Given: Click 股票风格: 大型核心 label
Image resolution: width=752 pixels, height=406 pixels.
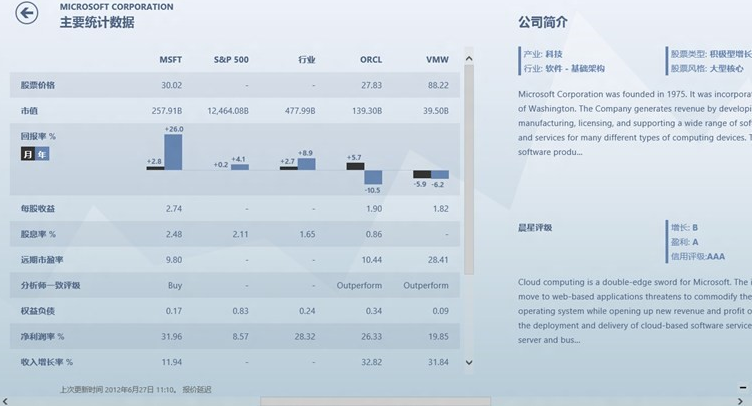Looking at the screenshot, I should 707,69.
